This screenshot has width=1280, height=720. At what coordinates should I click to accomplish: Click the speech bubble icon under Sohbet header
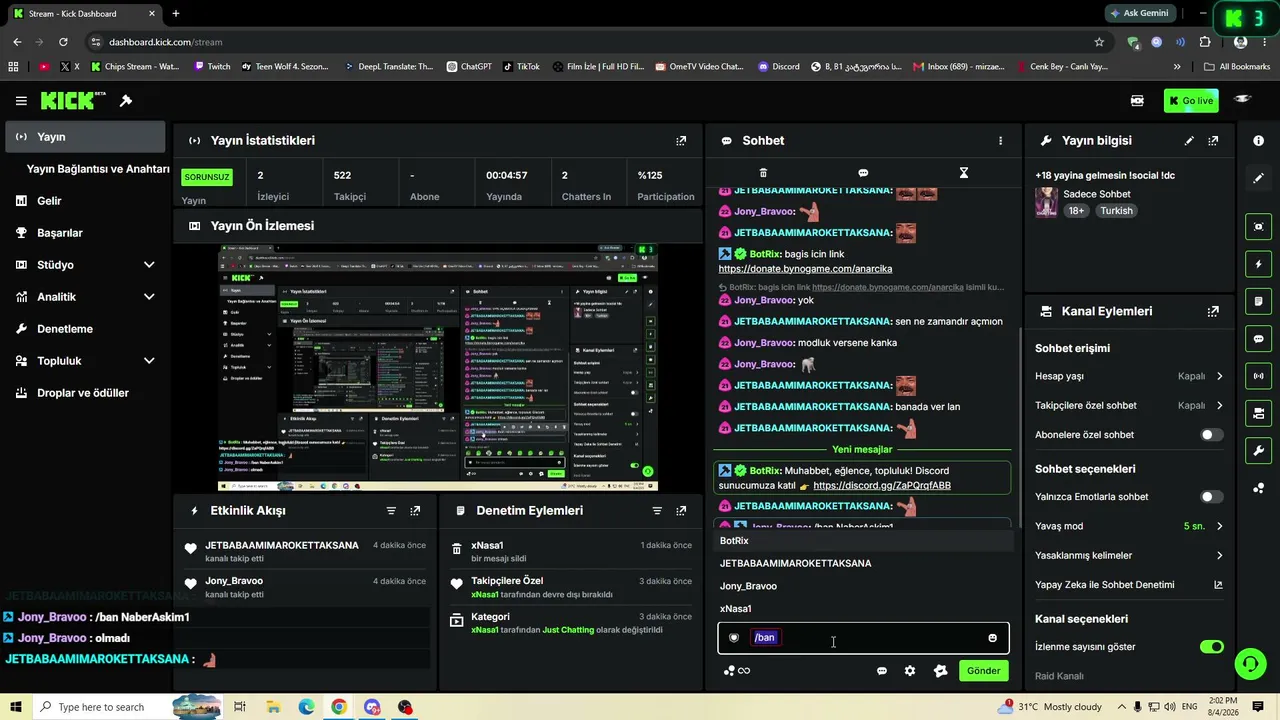[863, 173]
